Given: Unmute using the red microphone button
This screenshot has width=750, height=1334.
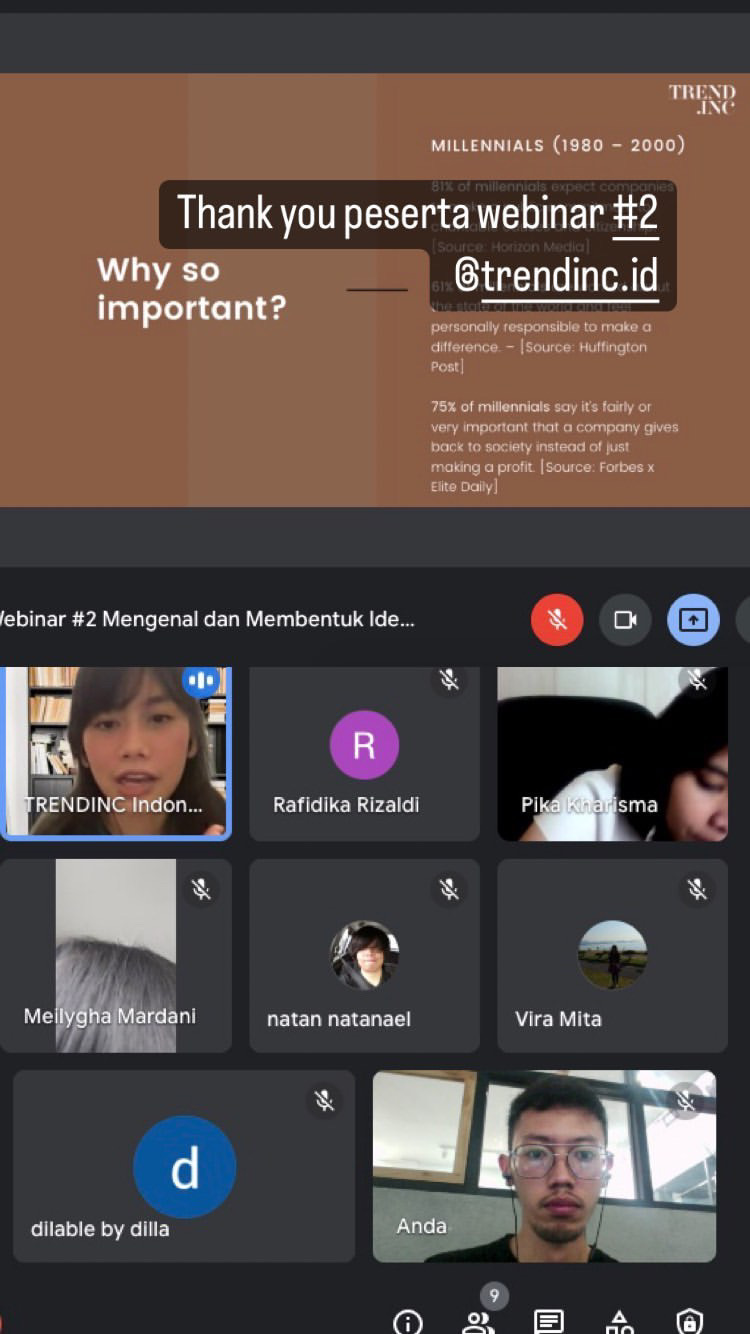Looking at the screenshot, I should pyautogui.click(x=557, y=620).
